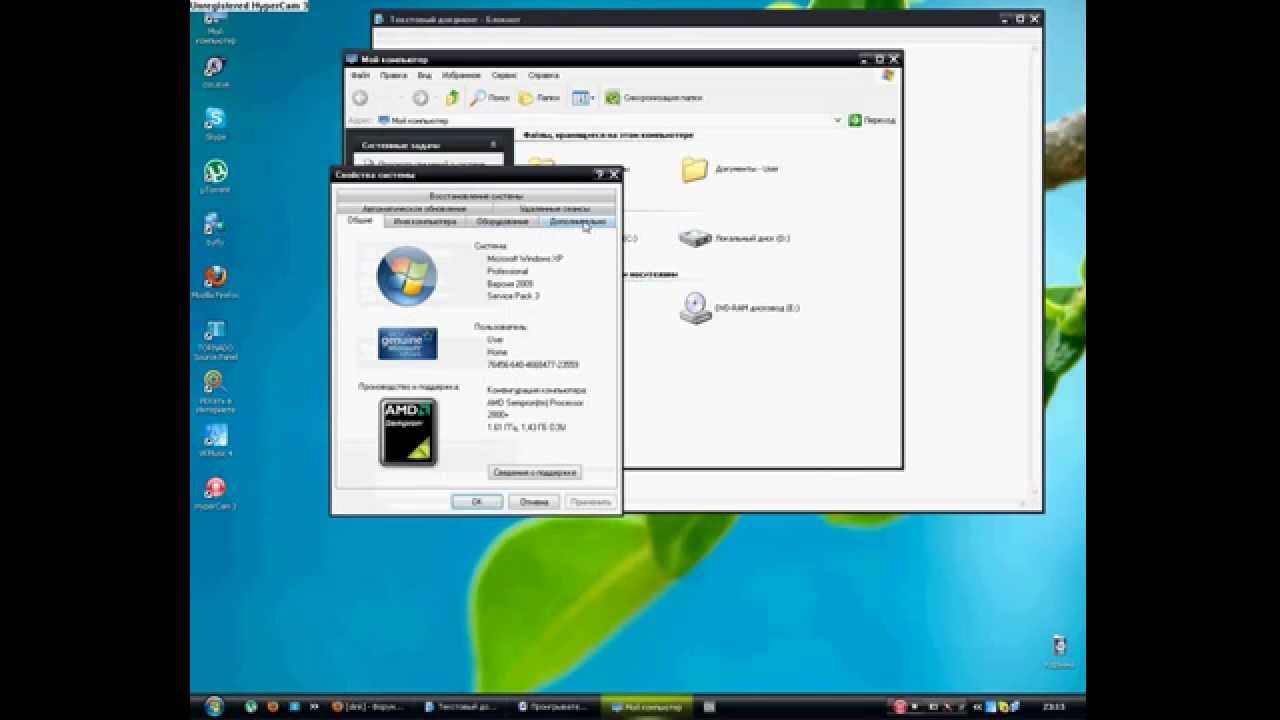This screenshot has height=720, width=1280.
Task: Open the Help menu in My Computer
Action: (x=543, y=75)
